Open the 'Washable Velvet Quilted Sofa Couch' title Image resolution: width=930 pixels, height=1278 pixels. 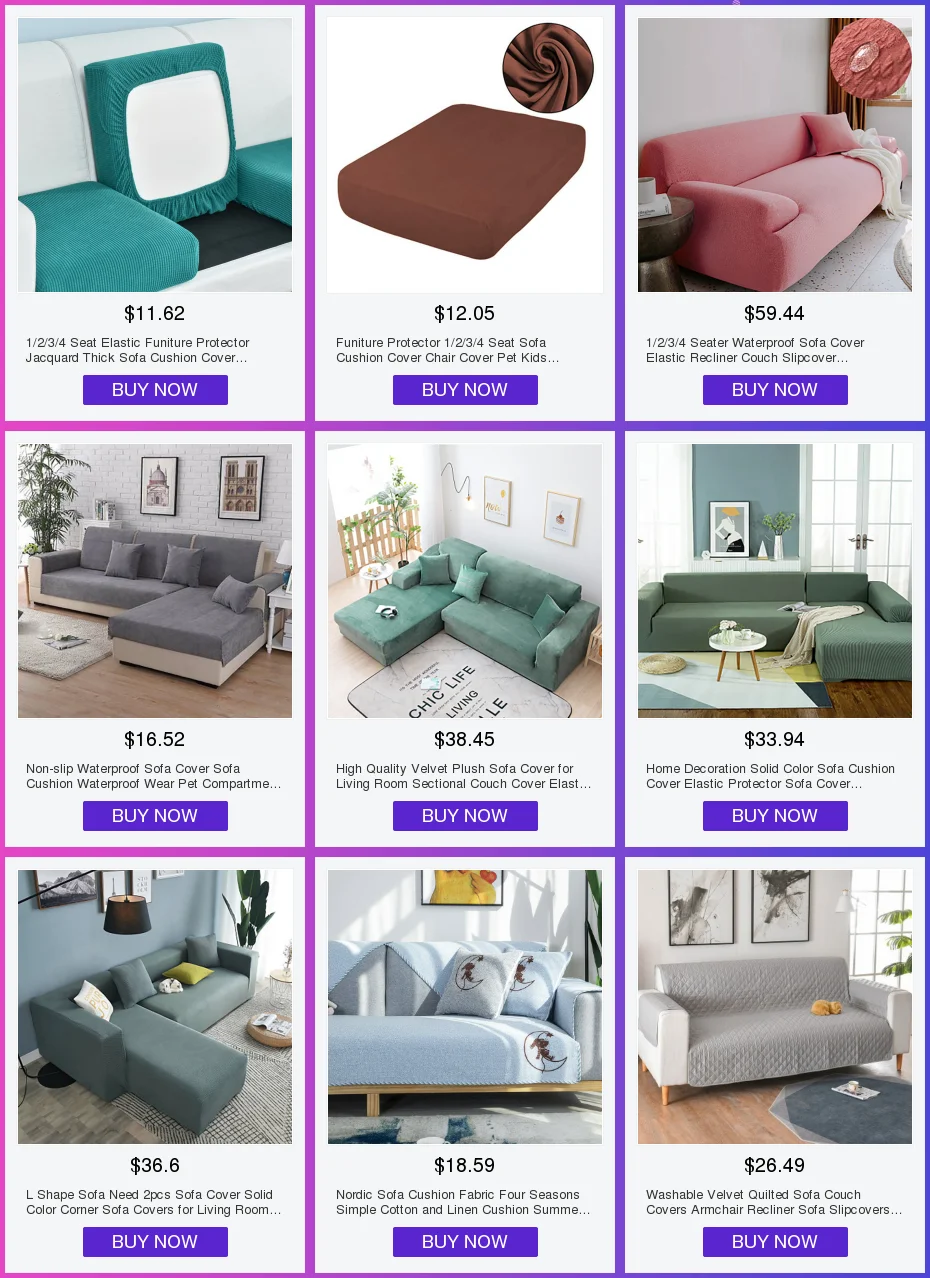point(774,1202)
